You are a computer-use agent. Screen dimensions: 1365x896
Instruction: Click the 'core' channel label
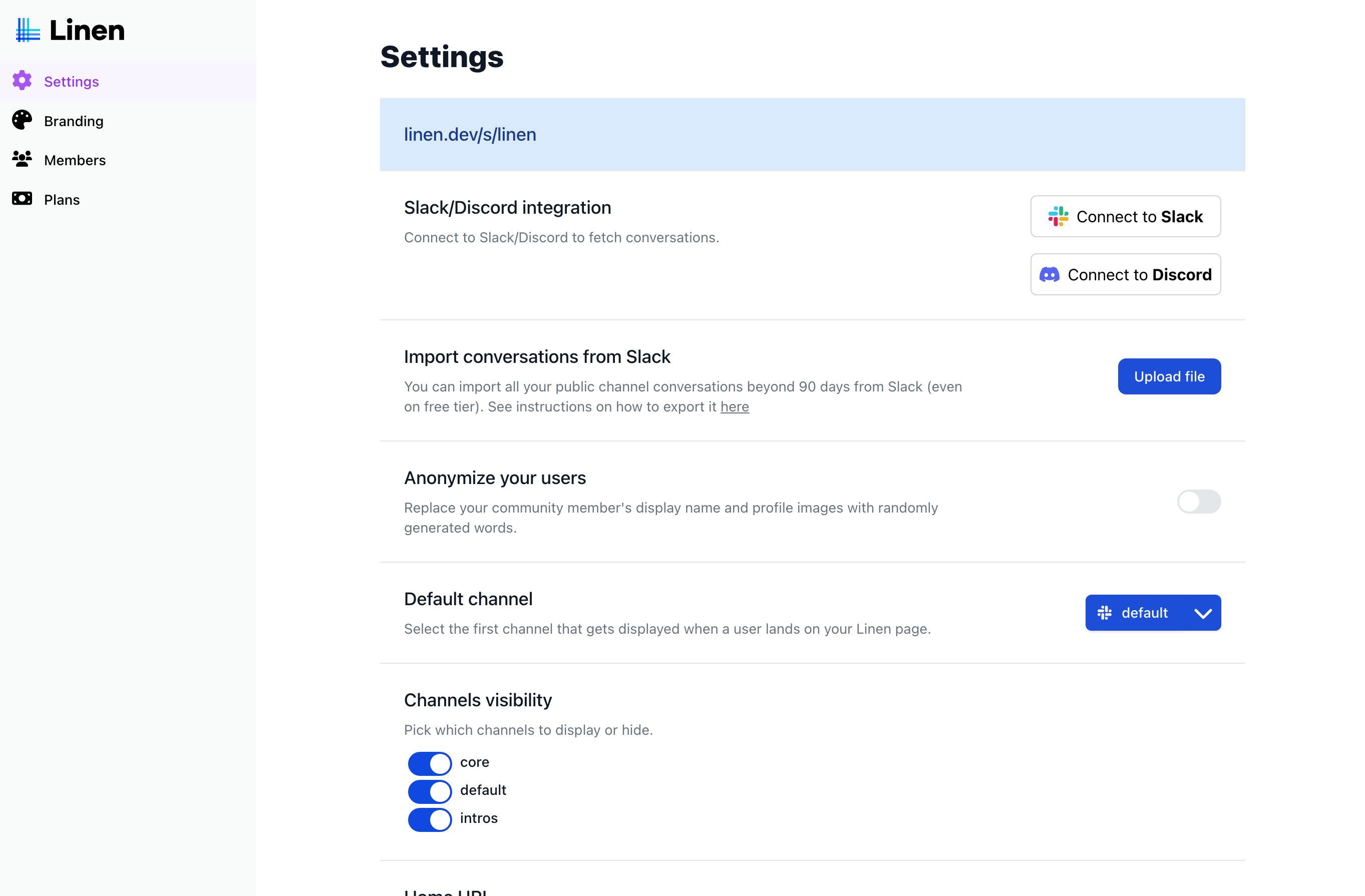(474, 762)
